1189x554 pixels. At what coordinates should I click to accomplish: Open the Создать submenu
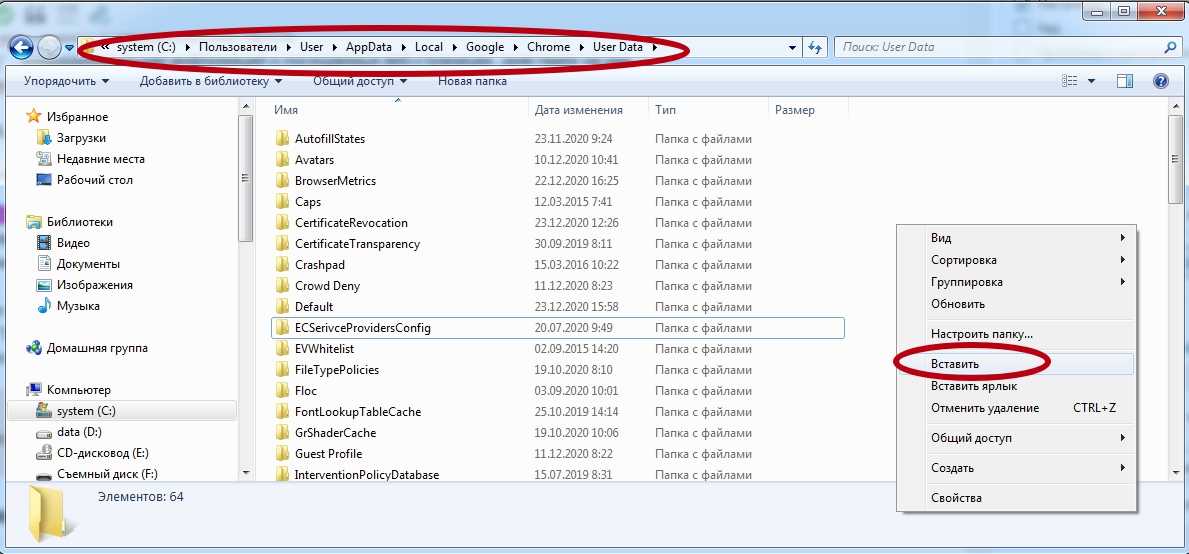(x=952, y=468)
